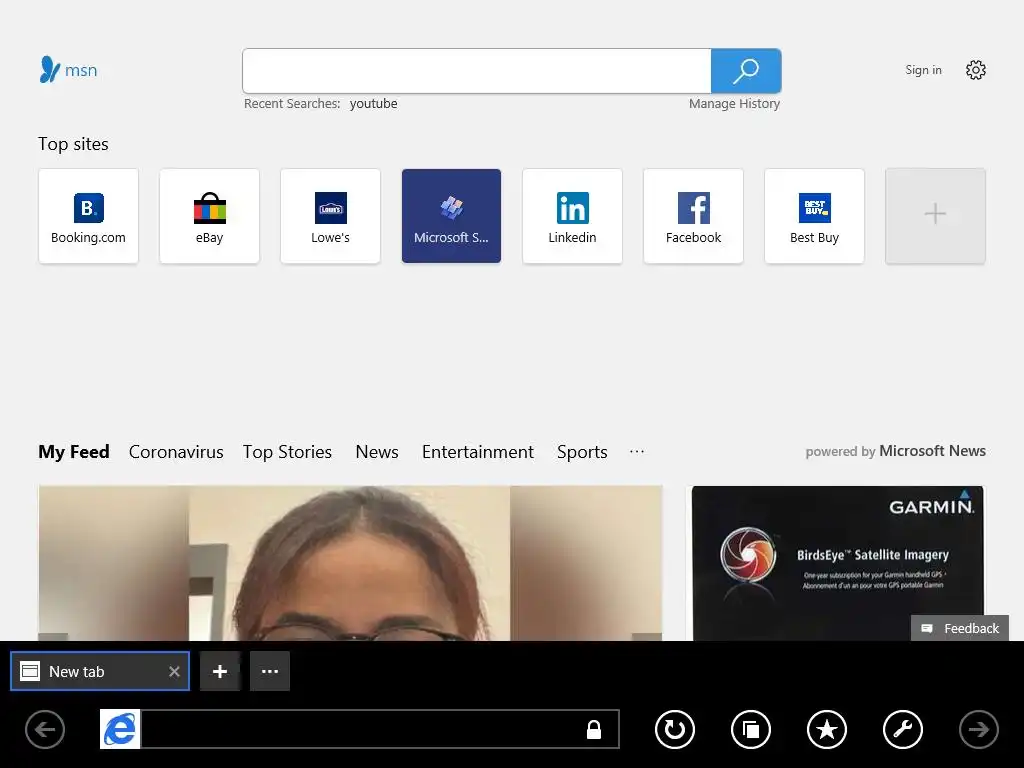Viewport: 1024px width, 768px height.
Task: Click the "Top sites" heading text
Action: (73, 144)
